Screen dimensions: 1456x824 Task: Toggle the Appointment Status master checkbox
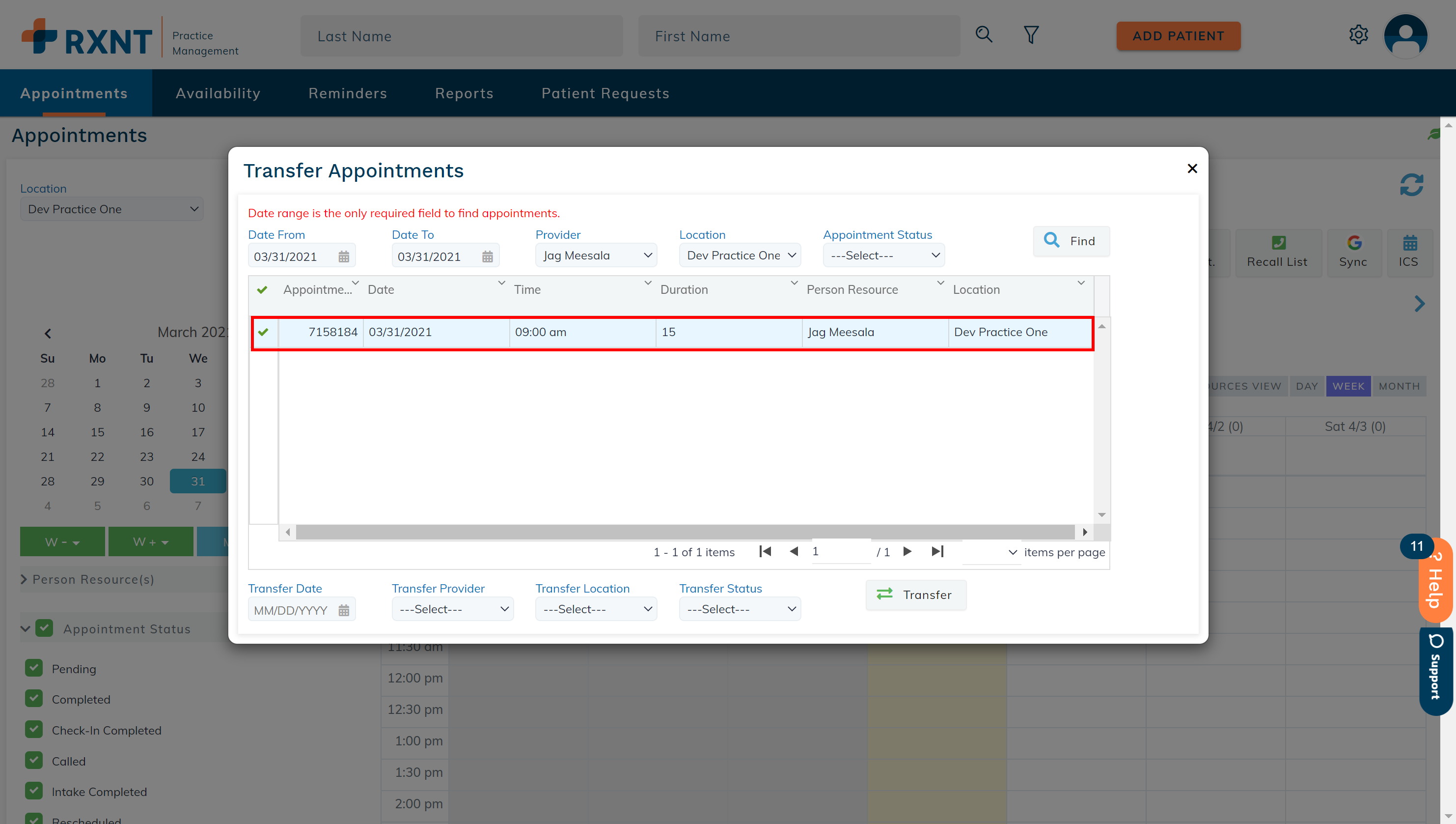click(x=44, y=628)
